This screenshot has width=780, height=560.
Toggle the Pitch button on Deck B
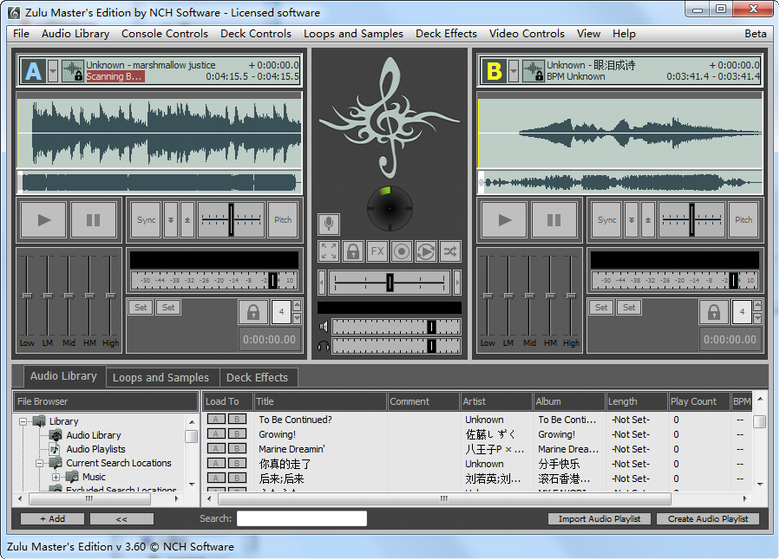(743, 220)
